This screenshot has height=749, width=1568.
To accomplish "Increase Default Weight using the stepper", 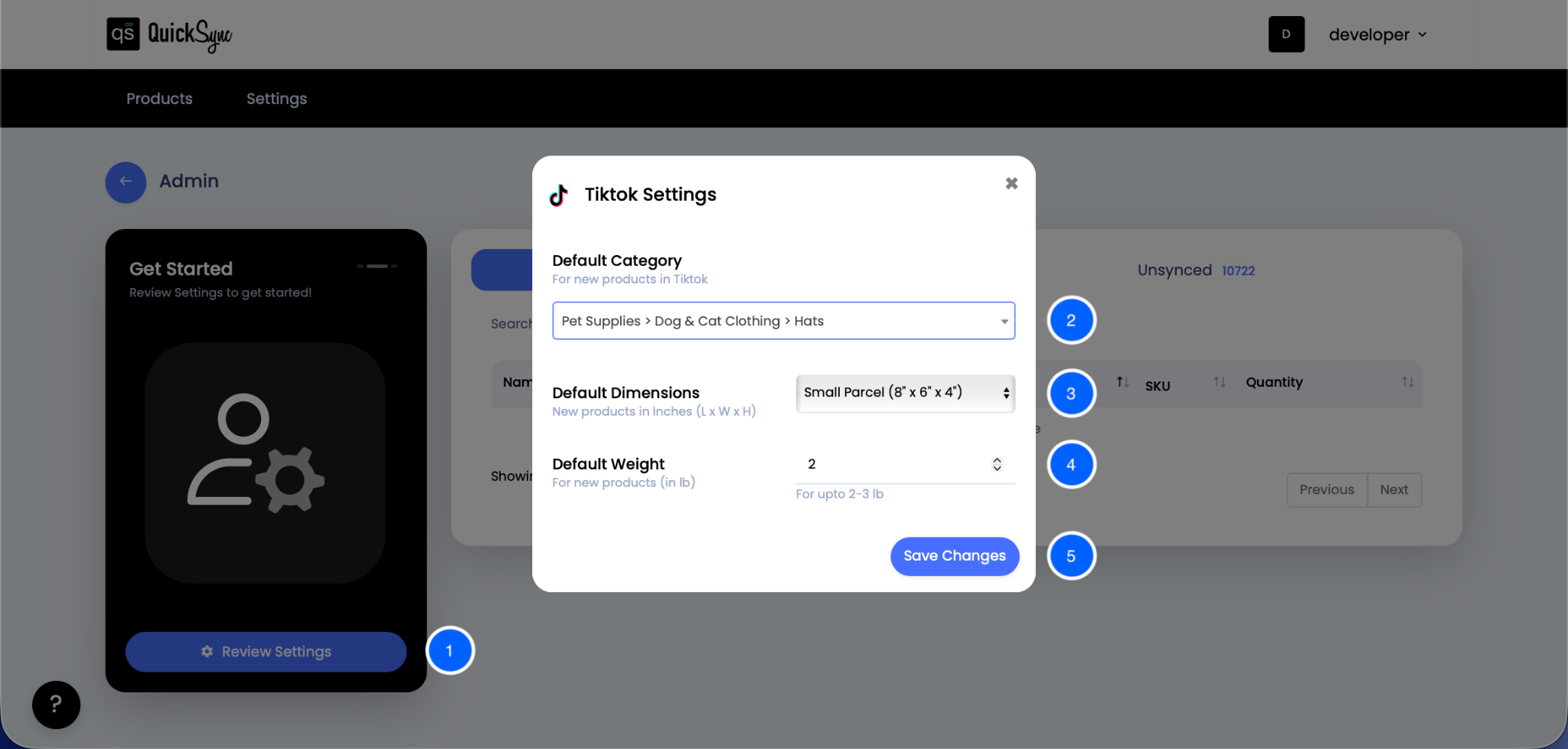I will pyautogui.click(x=997, y=460).
